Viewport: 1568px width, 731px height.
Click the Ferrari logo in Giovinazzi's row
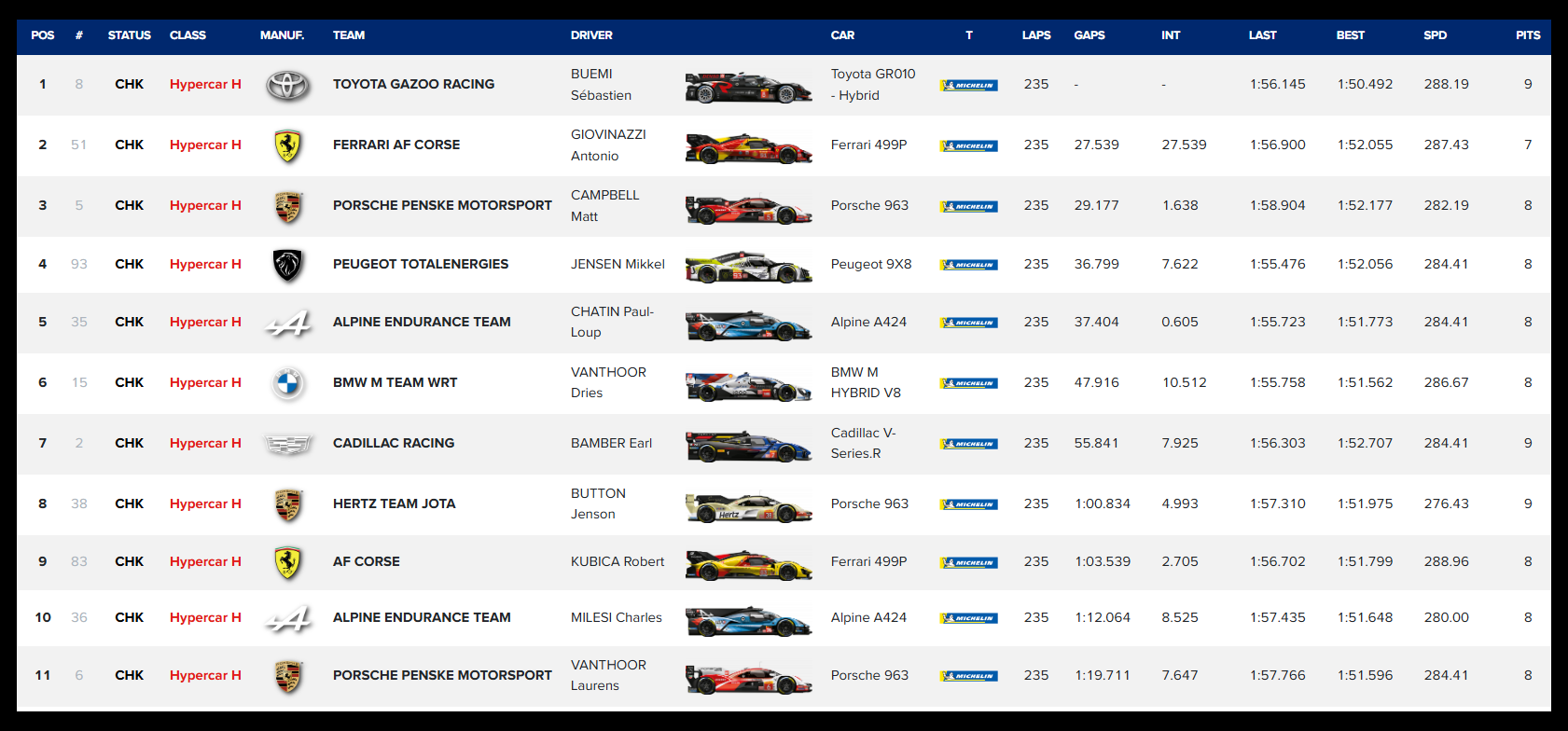point(288,145)
